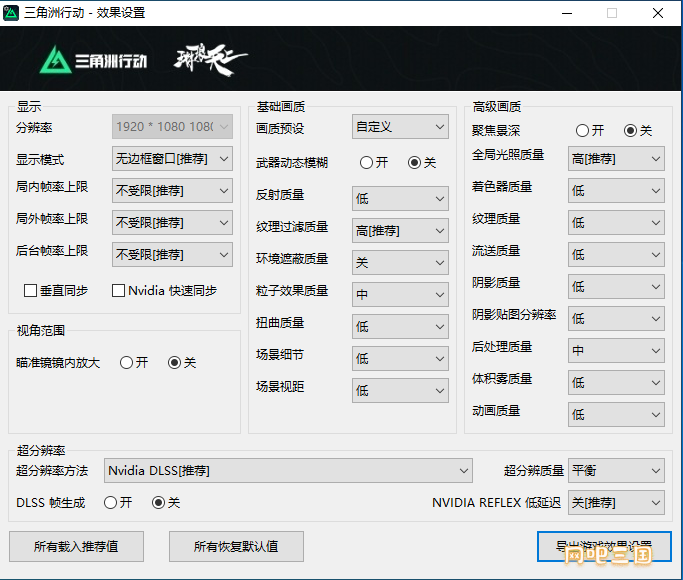Click the 分辨率 label

[34, 128]
